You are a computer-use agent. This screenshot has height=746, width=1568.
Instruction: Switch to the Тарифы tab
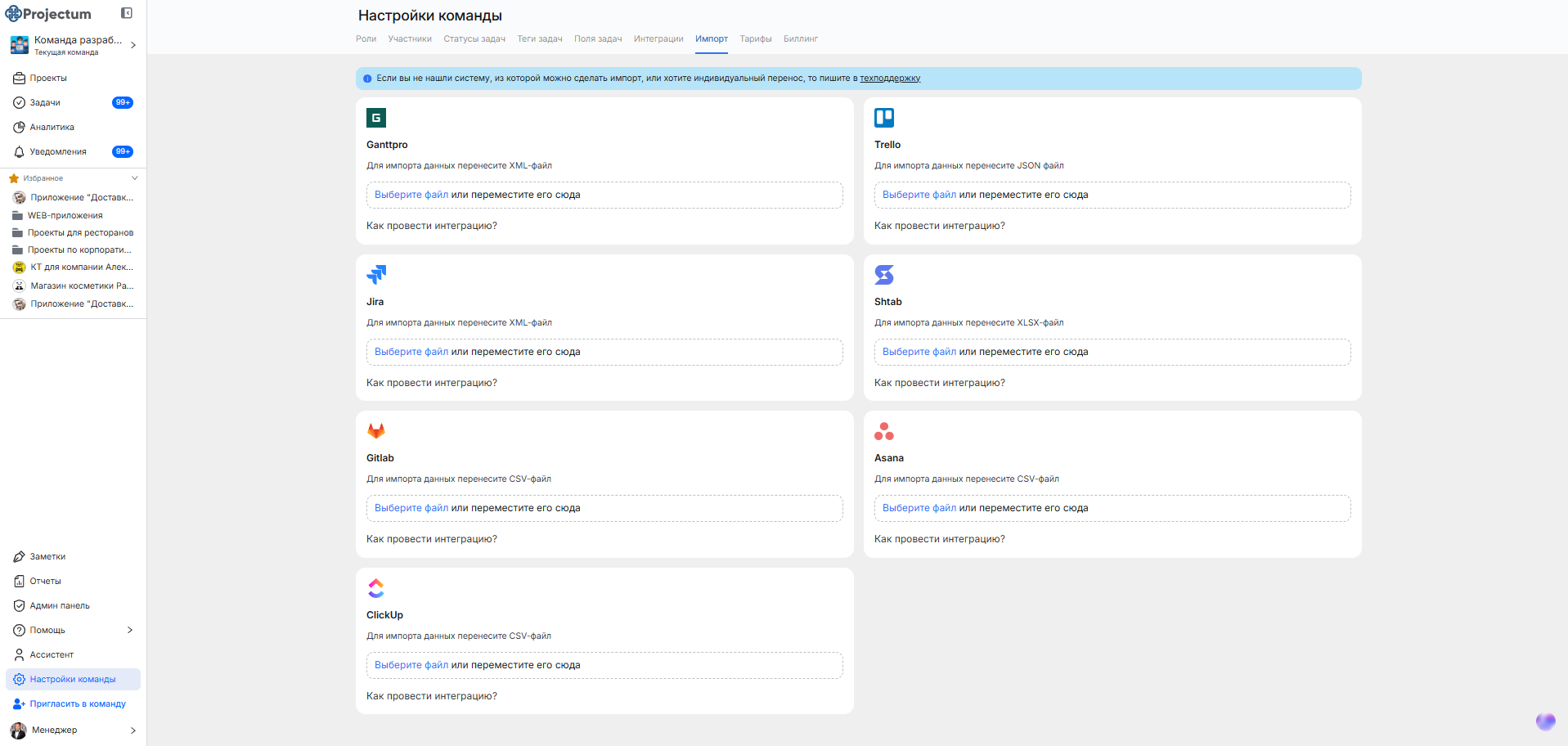tap(755, 39)
